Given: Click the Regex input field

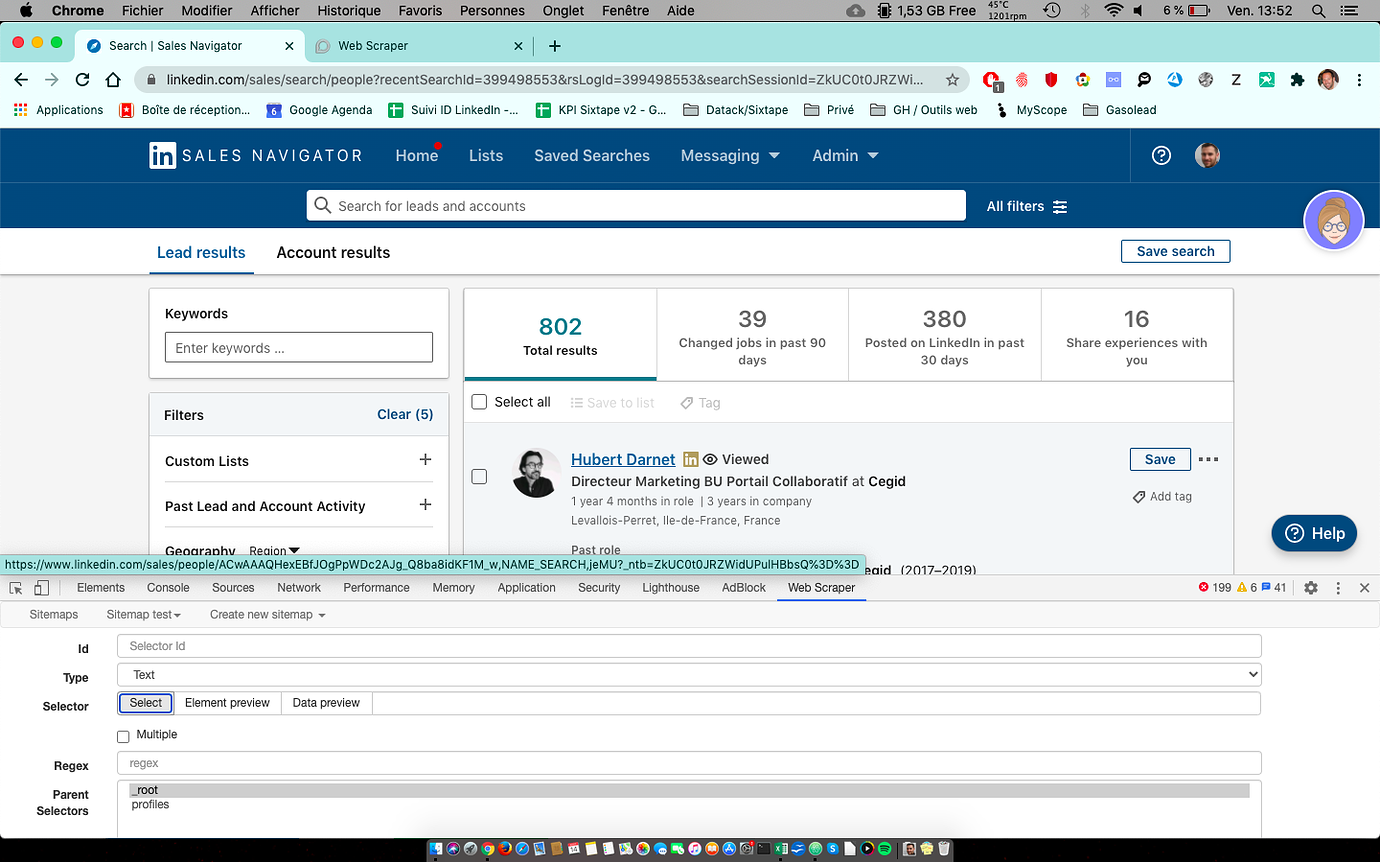Looking at the screenshot, I should [689, 763].
